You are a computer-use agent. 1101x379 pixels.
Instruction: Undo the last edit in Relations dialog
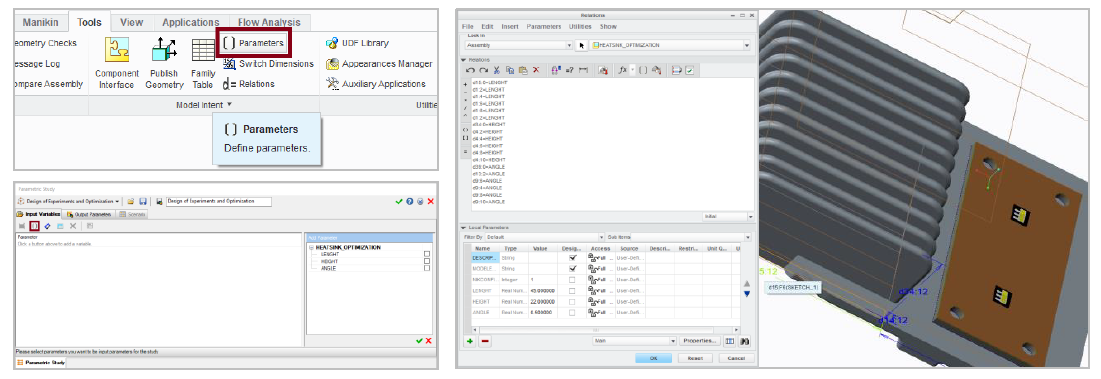pos(470,70)
